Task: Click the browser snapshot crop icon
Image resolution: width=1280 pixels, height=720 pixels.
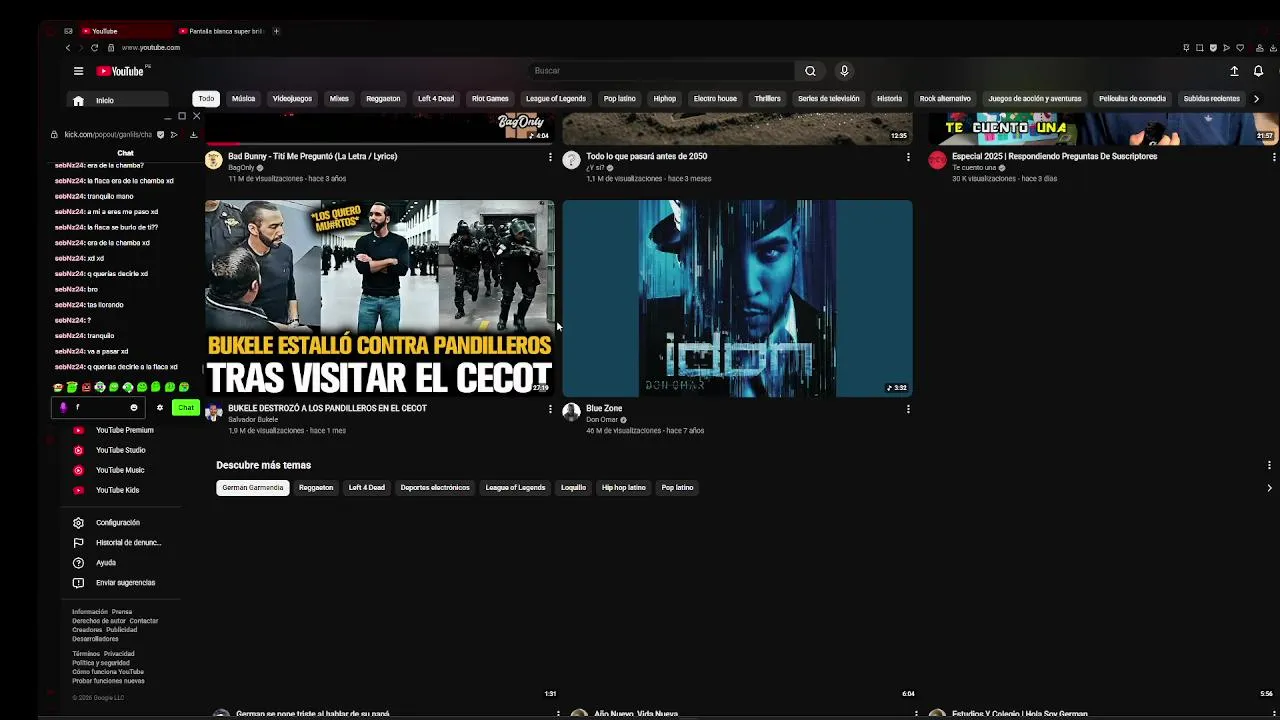Action: point(1199,47)
